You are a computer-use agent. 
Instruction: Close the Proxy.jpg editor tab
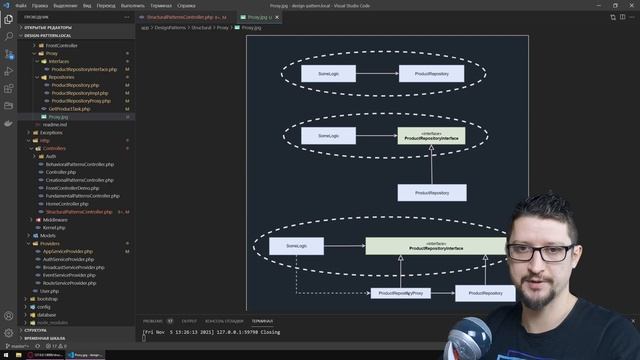277,17
